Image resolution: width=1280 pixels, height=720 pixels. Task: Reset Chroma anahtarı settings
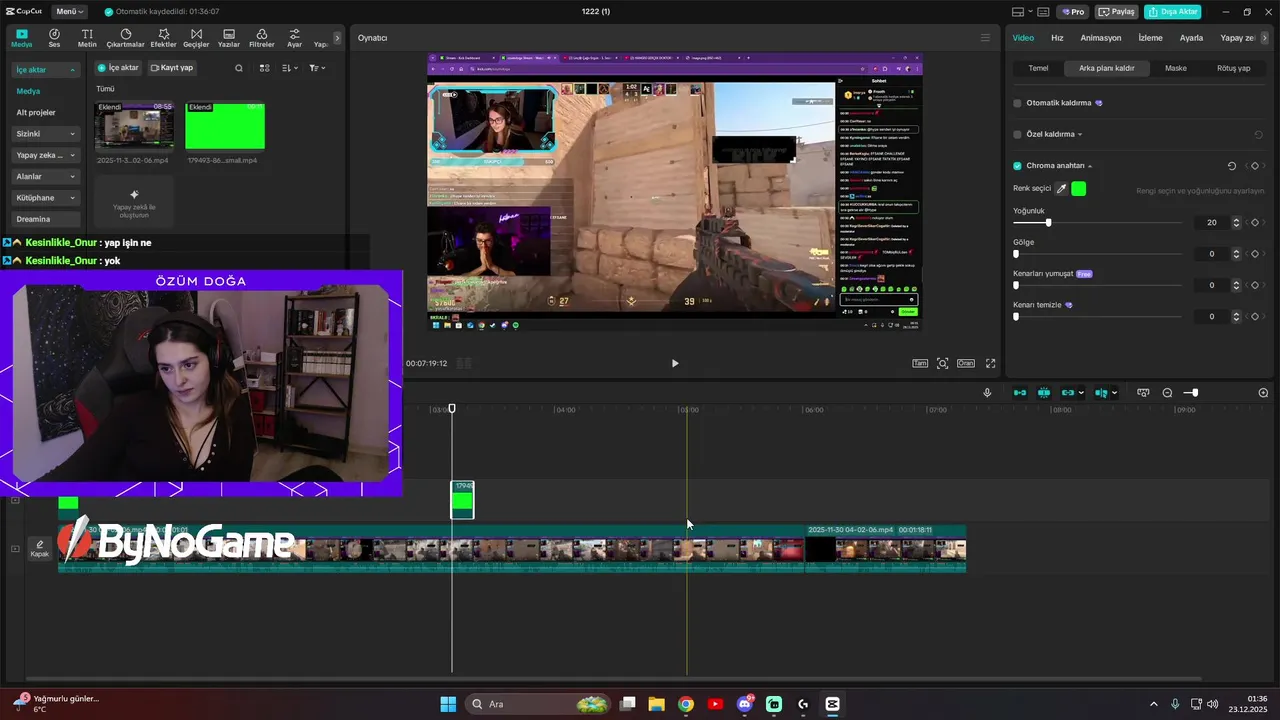pos(1232,166)
